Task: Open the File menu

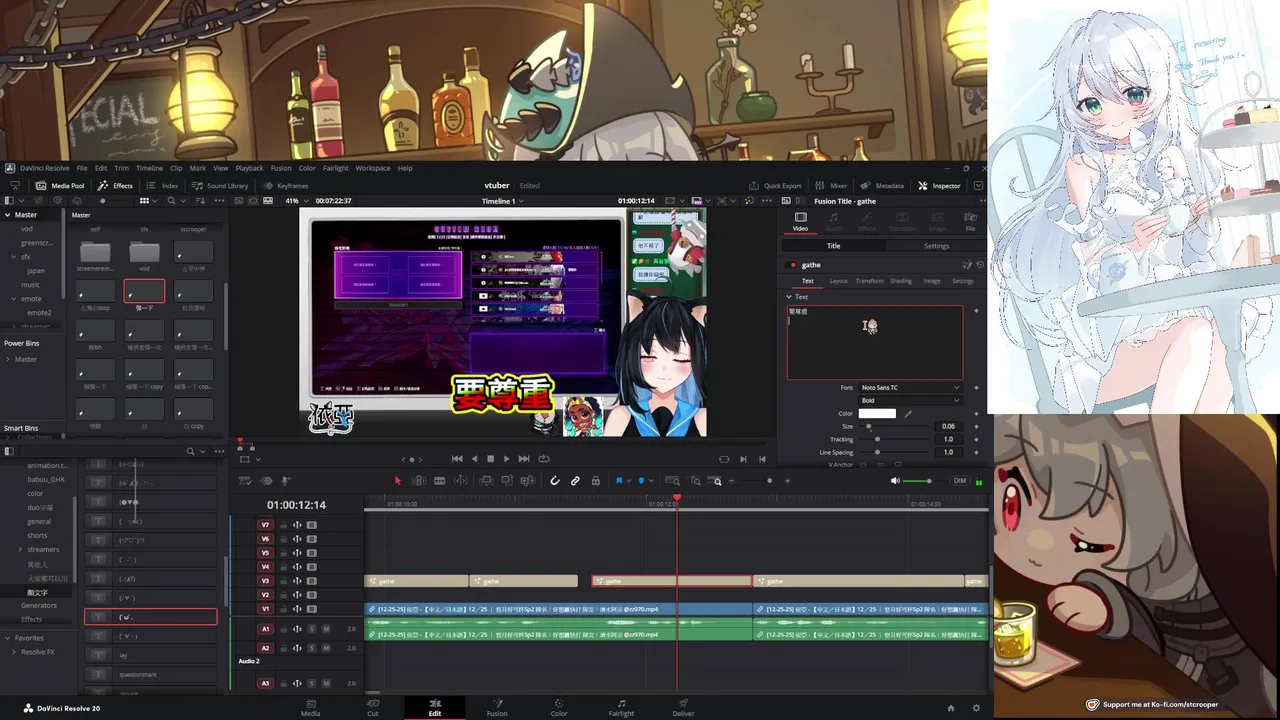Action: pos(82,168)
